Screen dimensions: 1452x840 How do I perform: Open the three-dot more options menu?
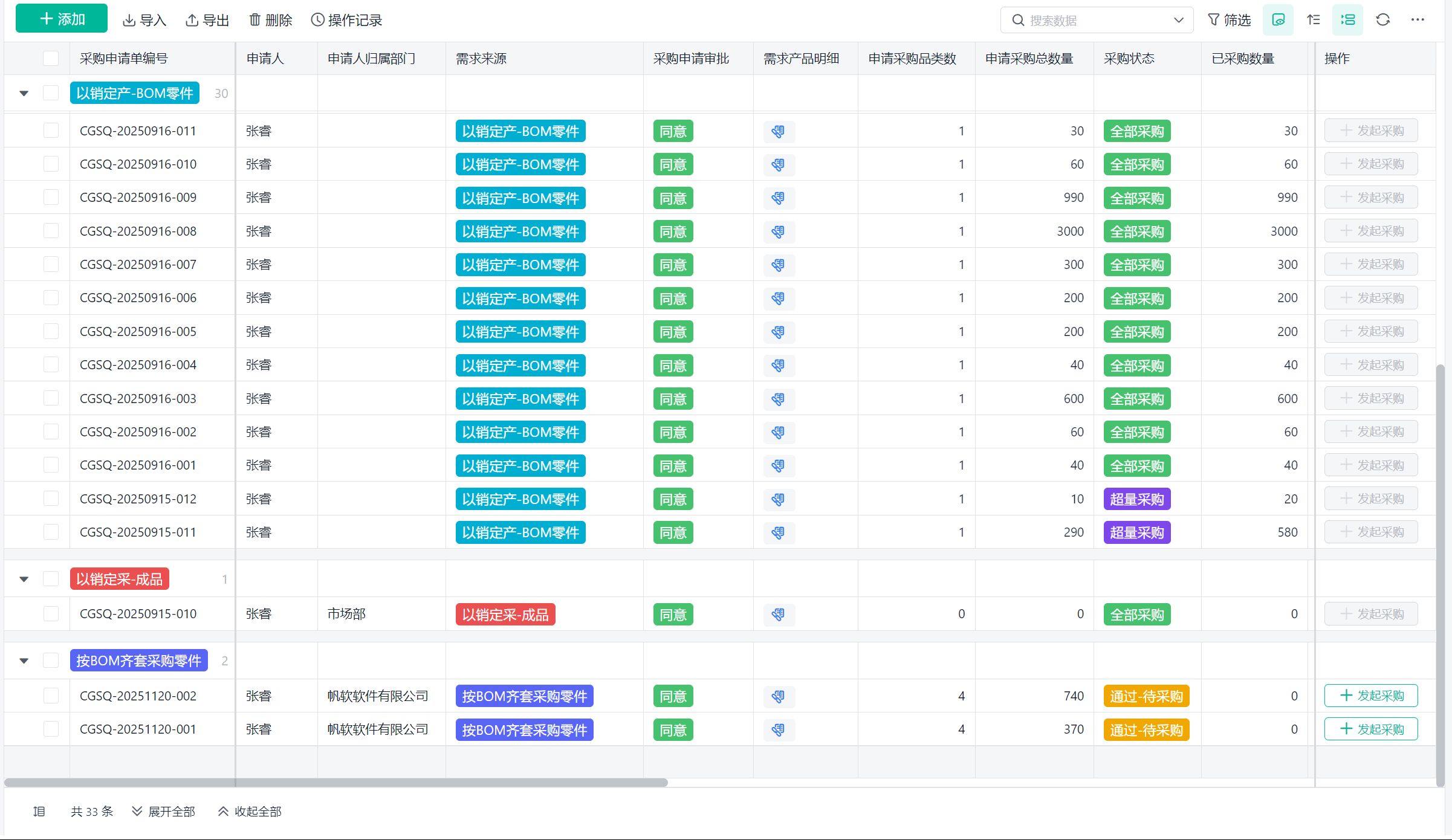[x=1418, y=20]
